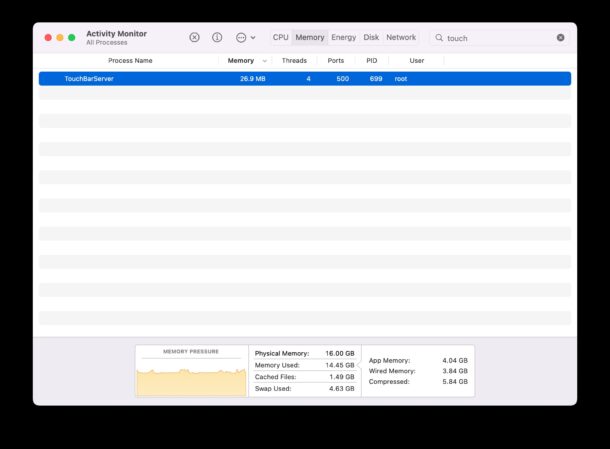The height and width of the screenshot is (449, 610).
Task: Click the green fullscreen window button
Action: tap(72, 37)
